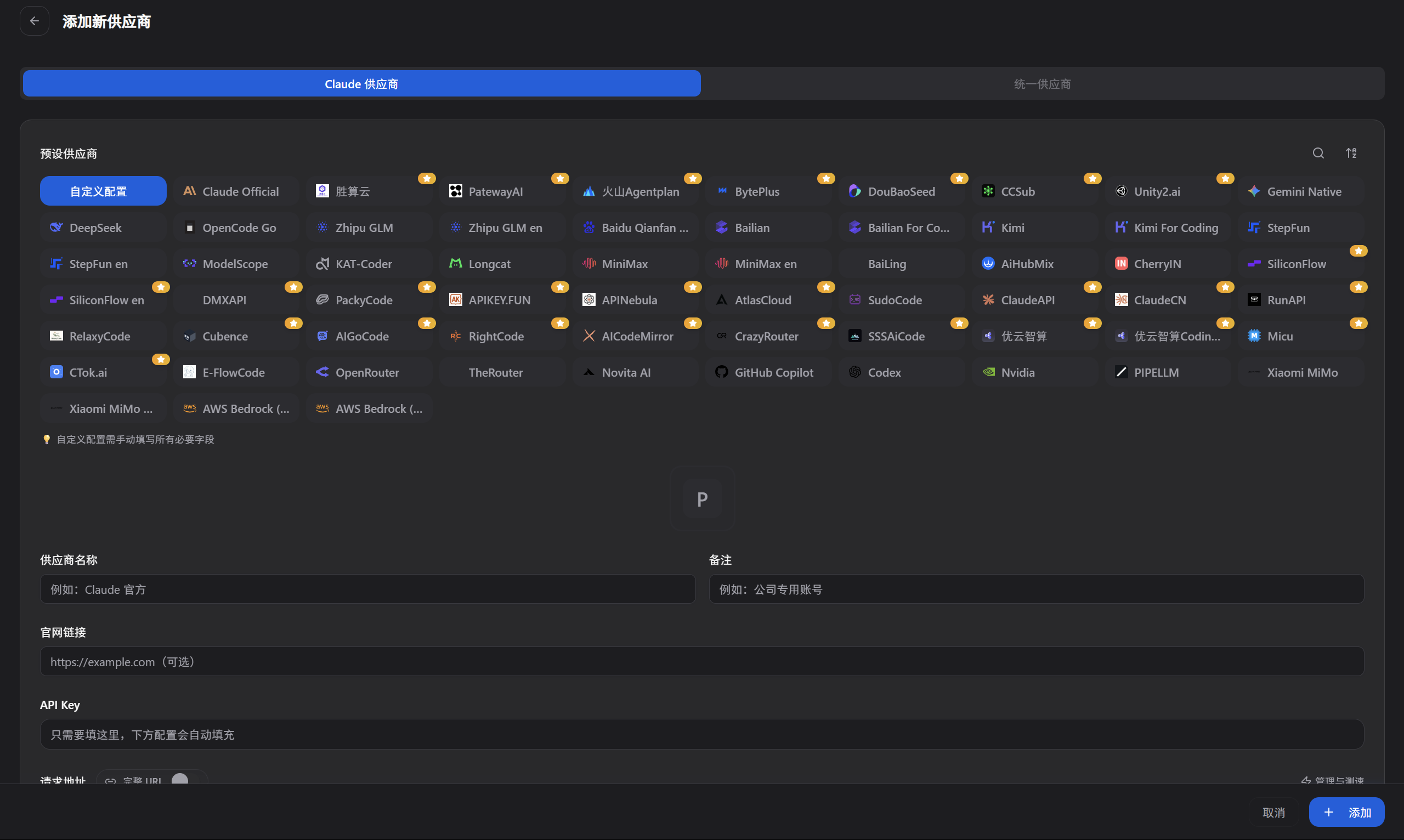This screenshot has height=840, width=1404.
Task: Select the MiniMax en preset
Action: click(769, 264)
